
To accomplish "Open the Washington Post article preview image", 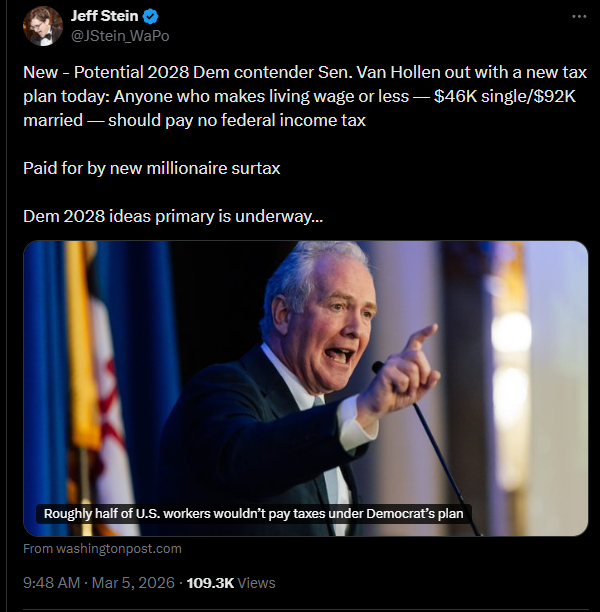I will point(305,370).
